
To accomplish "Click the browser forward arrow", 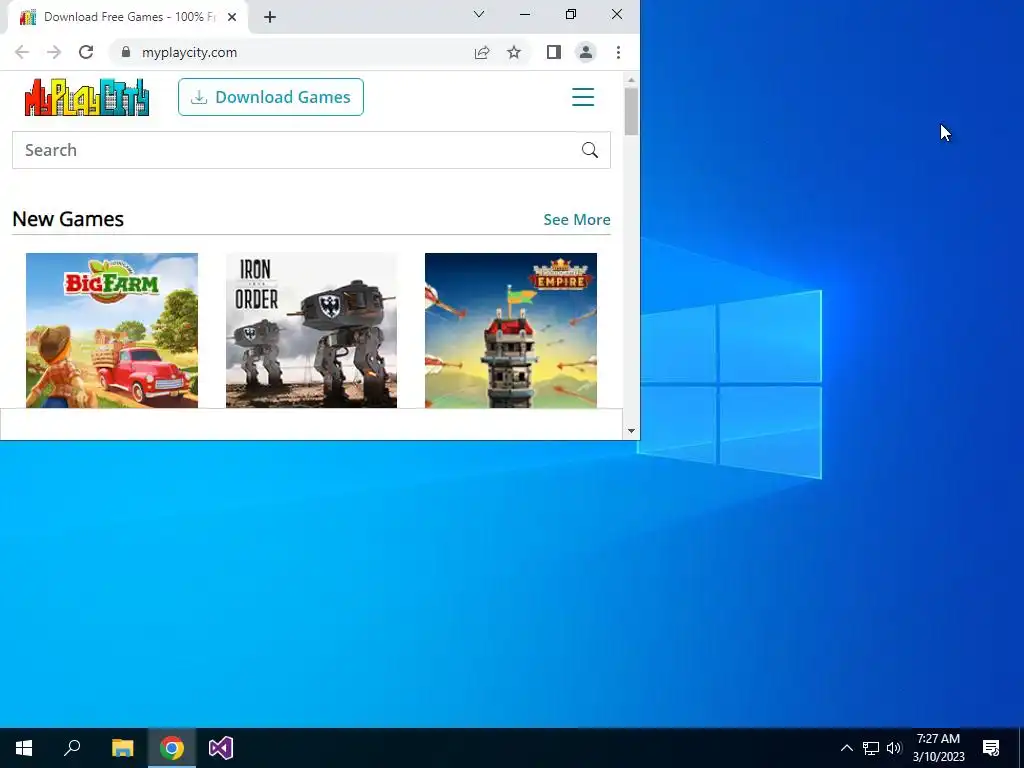I will click(x=54, y=52).
